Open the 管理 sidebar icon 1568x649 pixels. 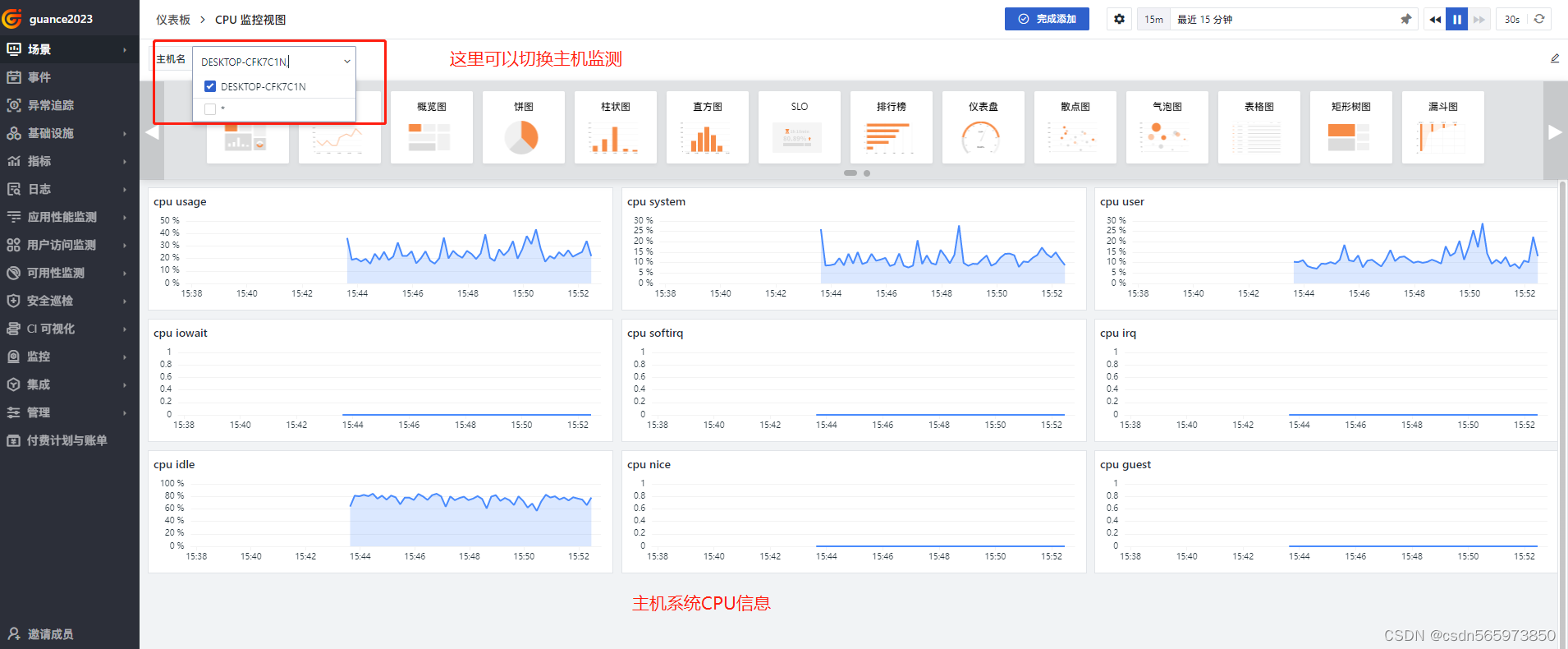[14, 412]
